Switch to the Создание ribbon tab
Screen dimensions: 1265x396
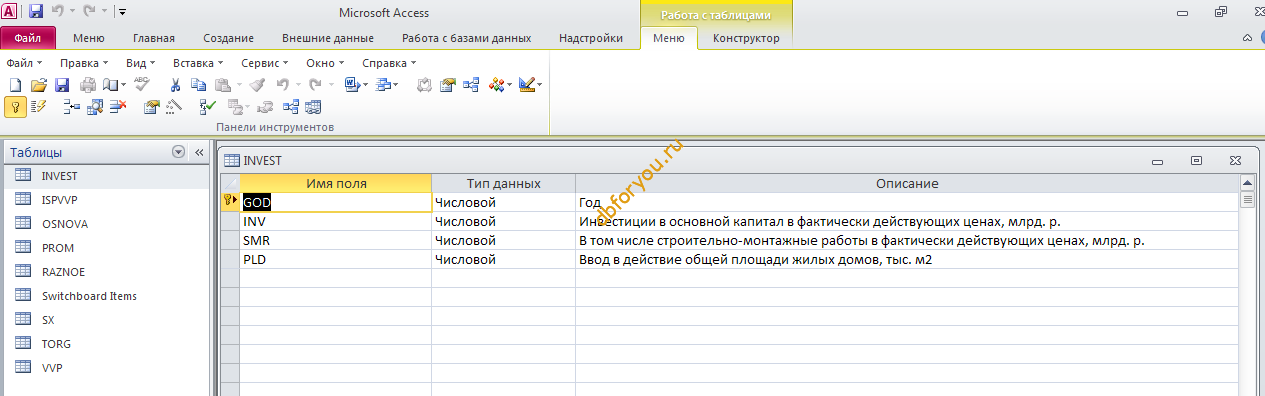(x=228, y=38)
